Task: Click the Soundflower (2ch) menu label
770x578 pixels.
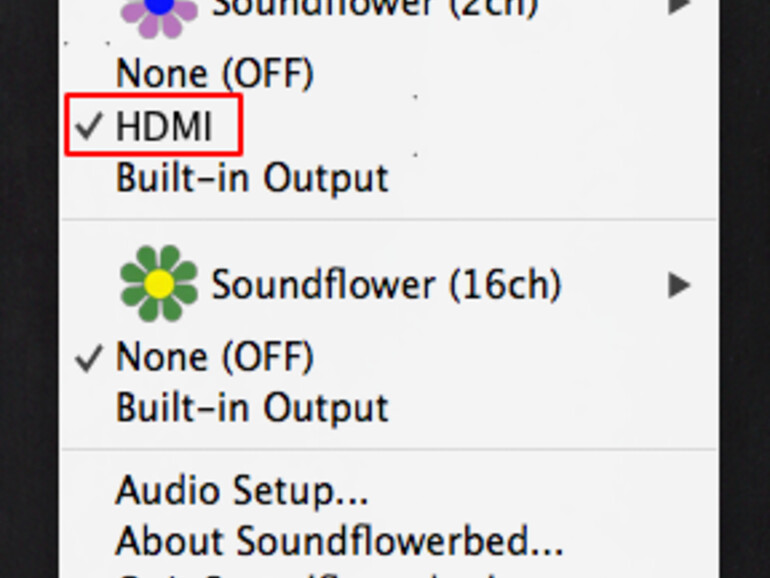Action: (373, 8)
